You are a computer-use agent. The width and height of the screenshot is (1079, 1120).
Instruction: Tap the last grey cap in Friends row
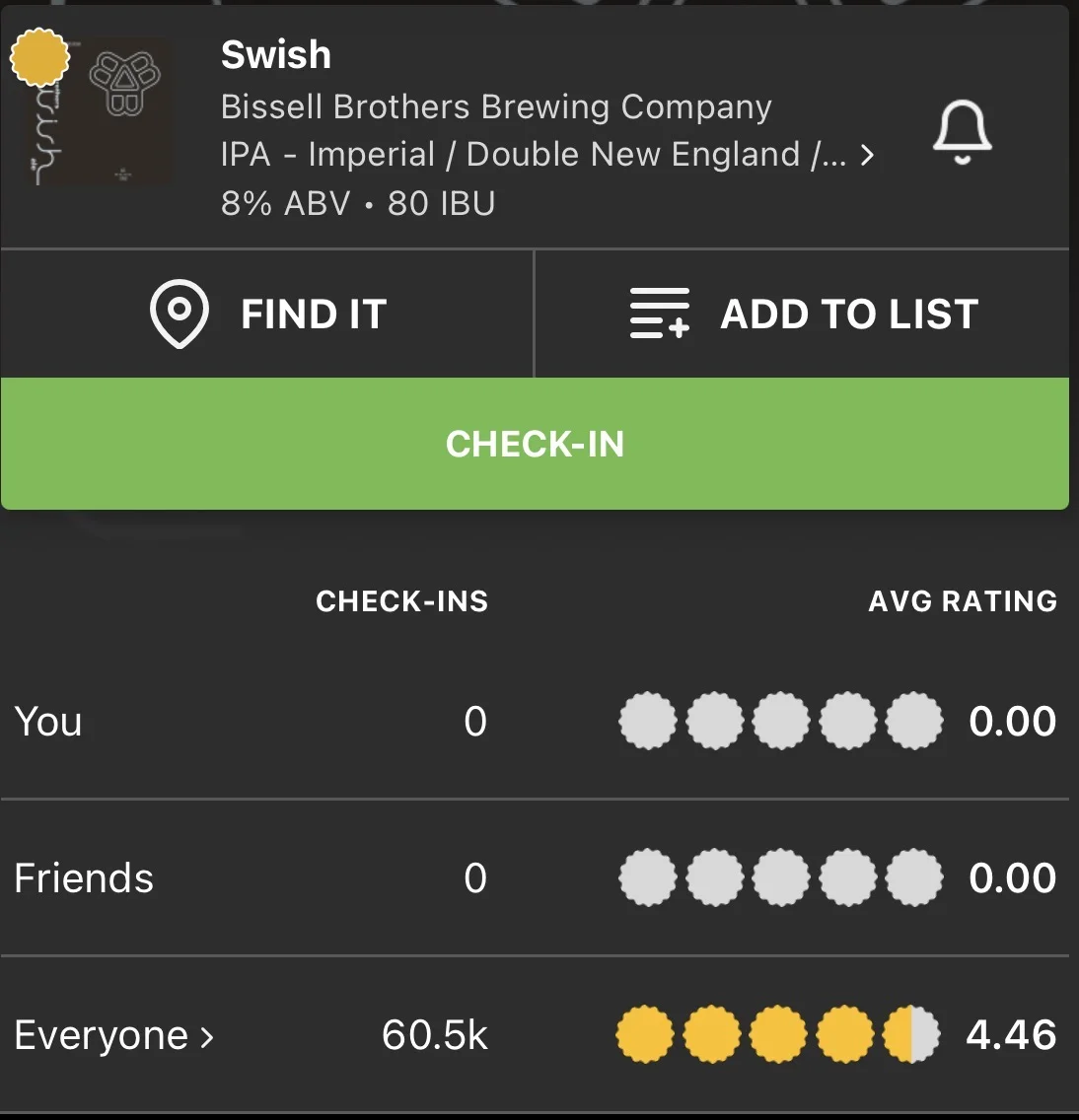pos(914,877)
